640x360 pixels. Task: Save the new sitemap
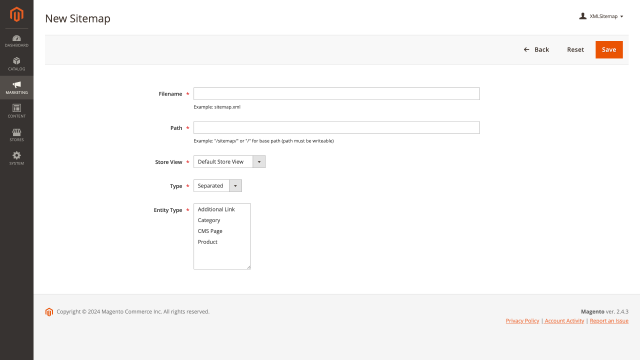(609, 49)
